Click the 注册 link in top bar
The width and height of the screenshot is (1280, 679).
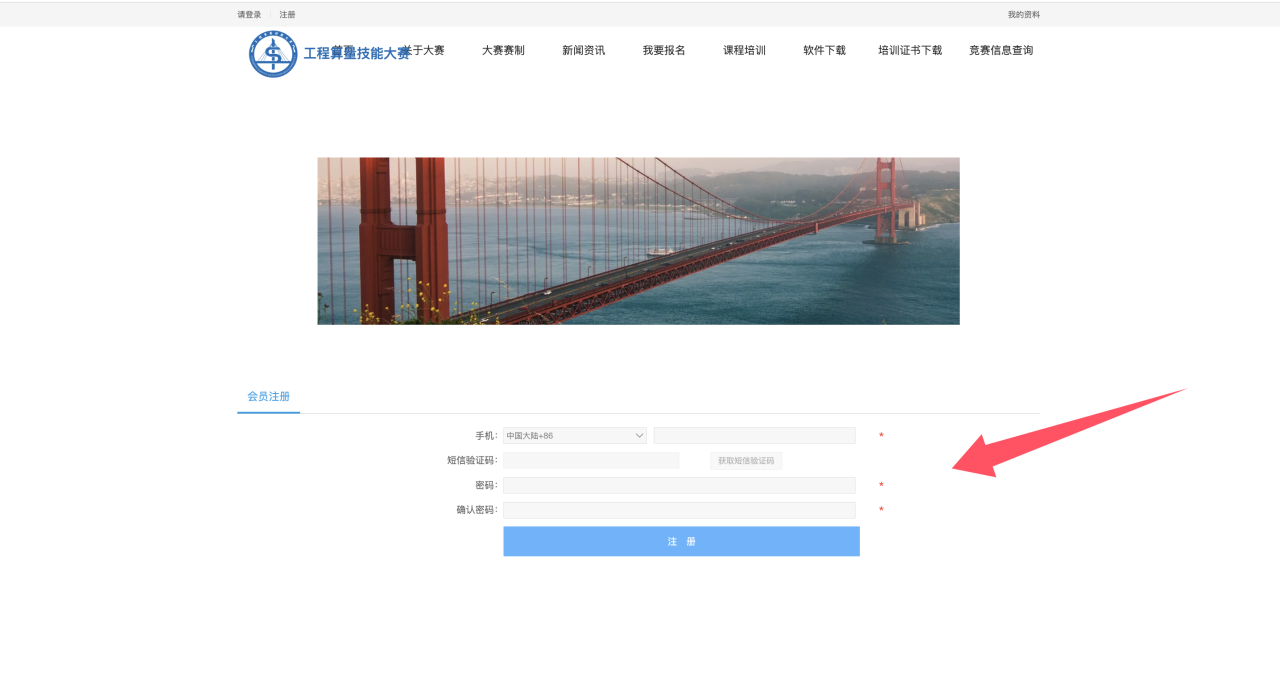pyautogui.click(x=287, y=15)
